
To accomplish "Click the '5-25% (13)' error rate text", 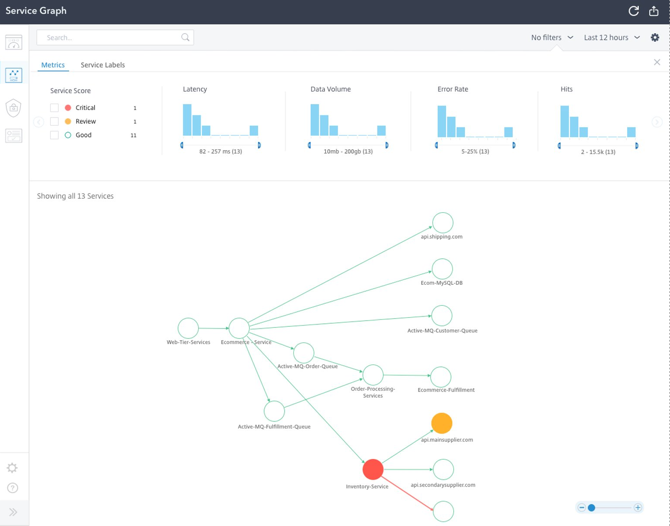I will pyautogui.click(x=475, y=152).
